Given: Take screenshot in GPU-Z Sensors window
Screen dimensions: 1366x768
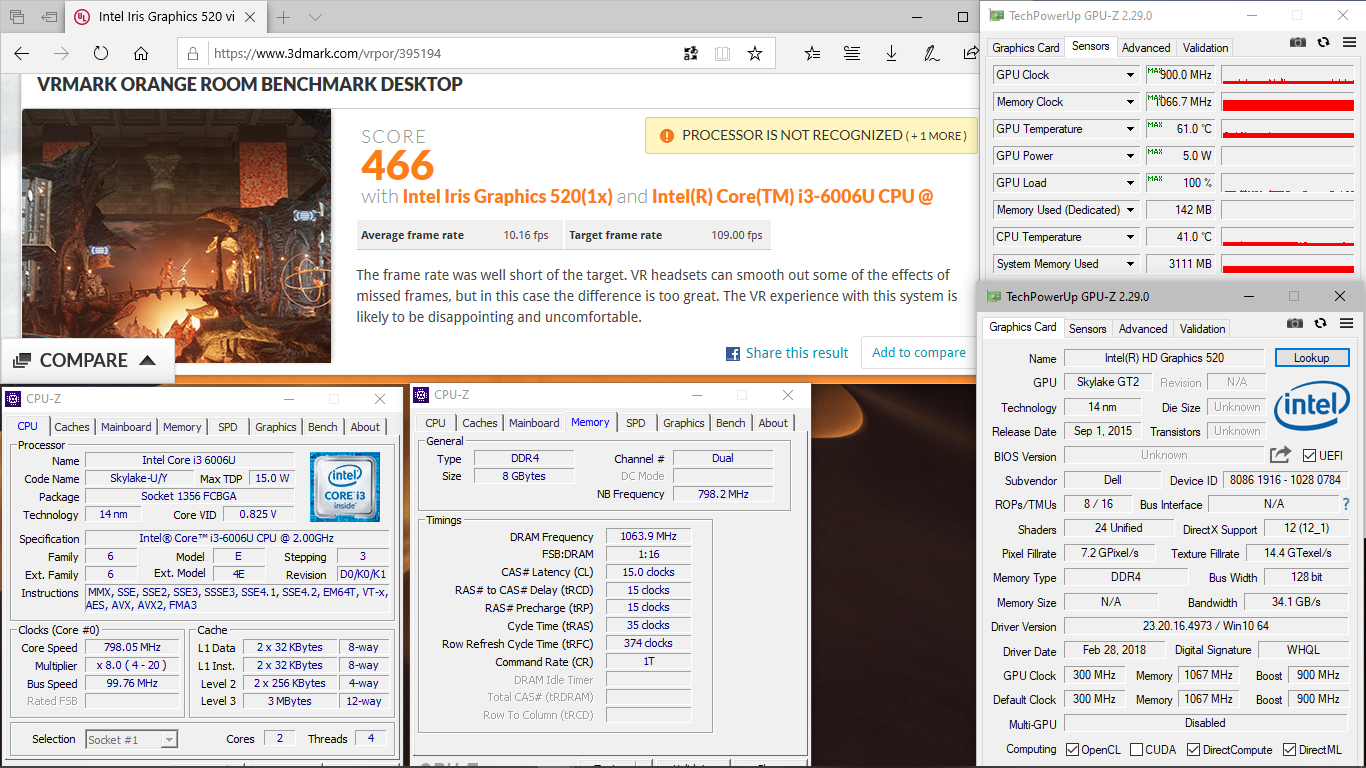Looking at the screenshot, I should coord(1297,42).
